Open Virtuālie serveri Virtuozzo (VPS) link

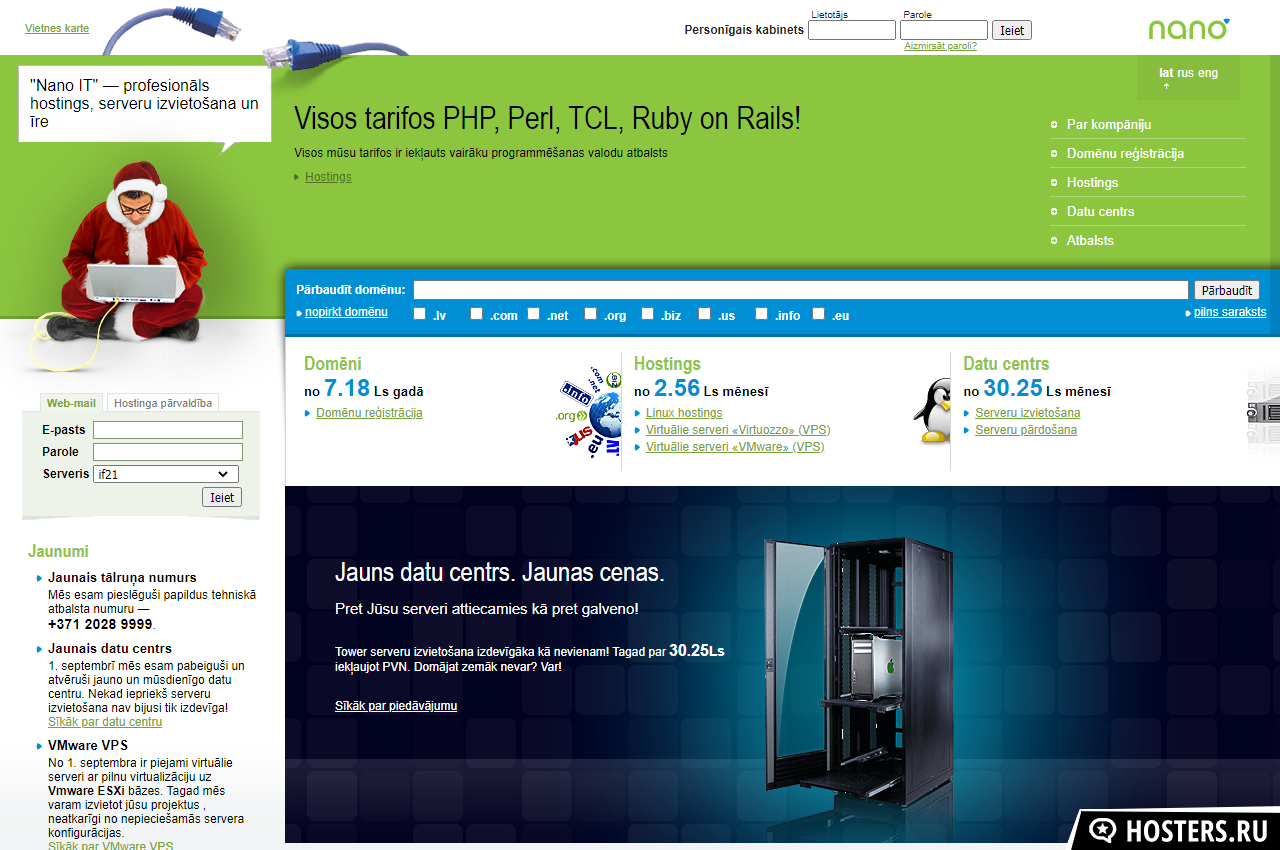738,430
